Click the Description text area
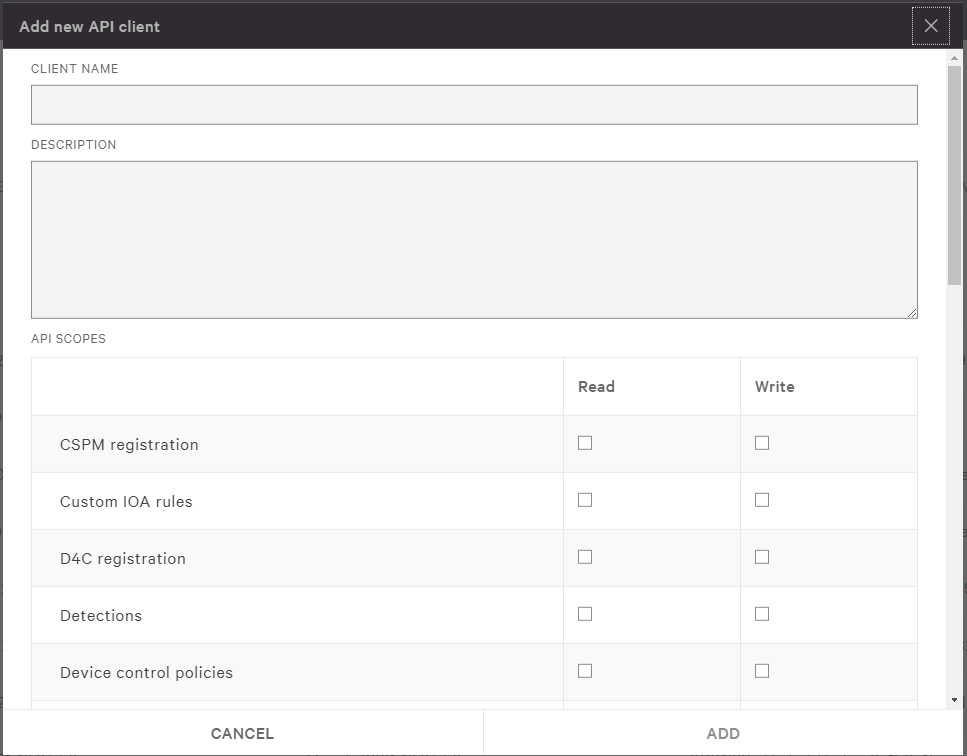967x756 pixels. (x=474, y=240)
